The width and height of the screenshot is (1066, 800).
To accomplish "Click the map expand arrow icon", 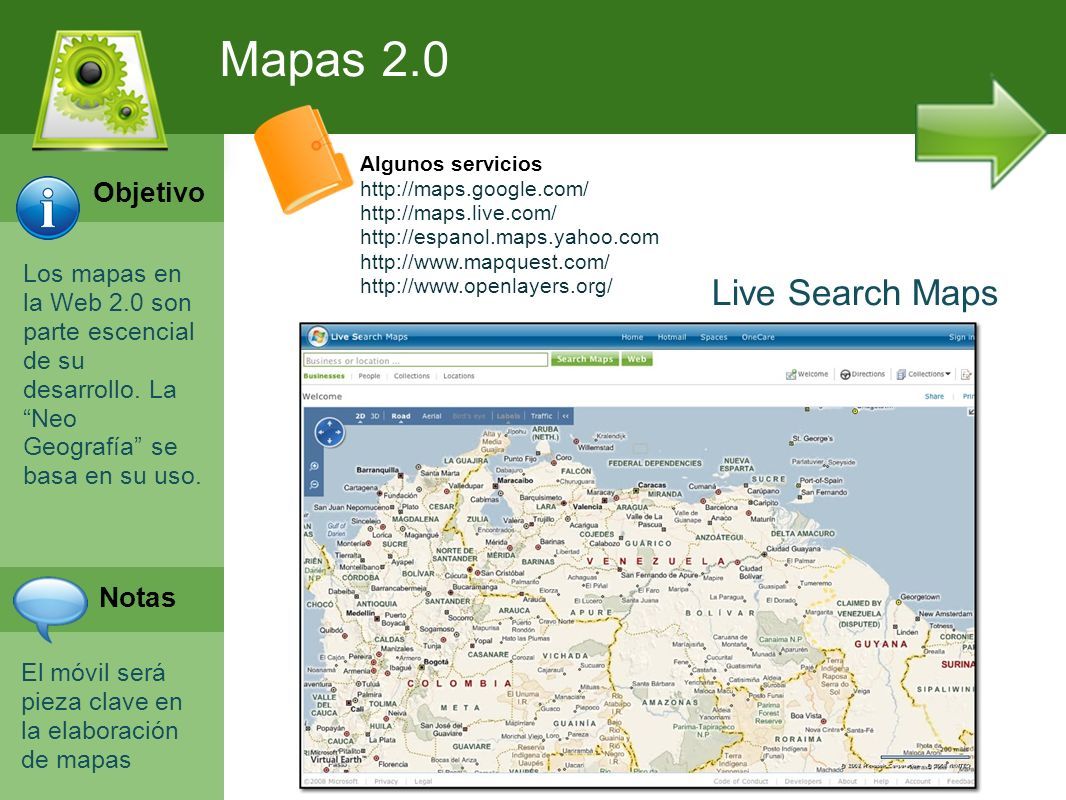I will pyautogui.click(x=971, y=412).
